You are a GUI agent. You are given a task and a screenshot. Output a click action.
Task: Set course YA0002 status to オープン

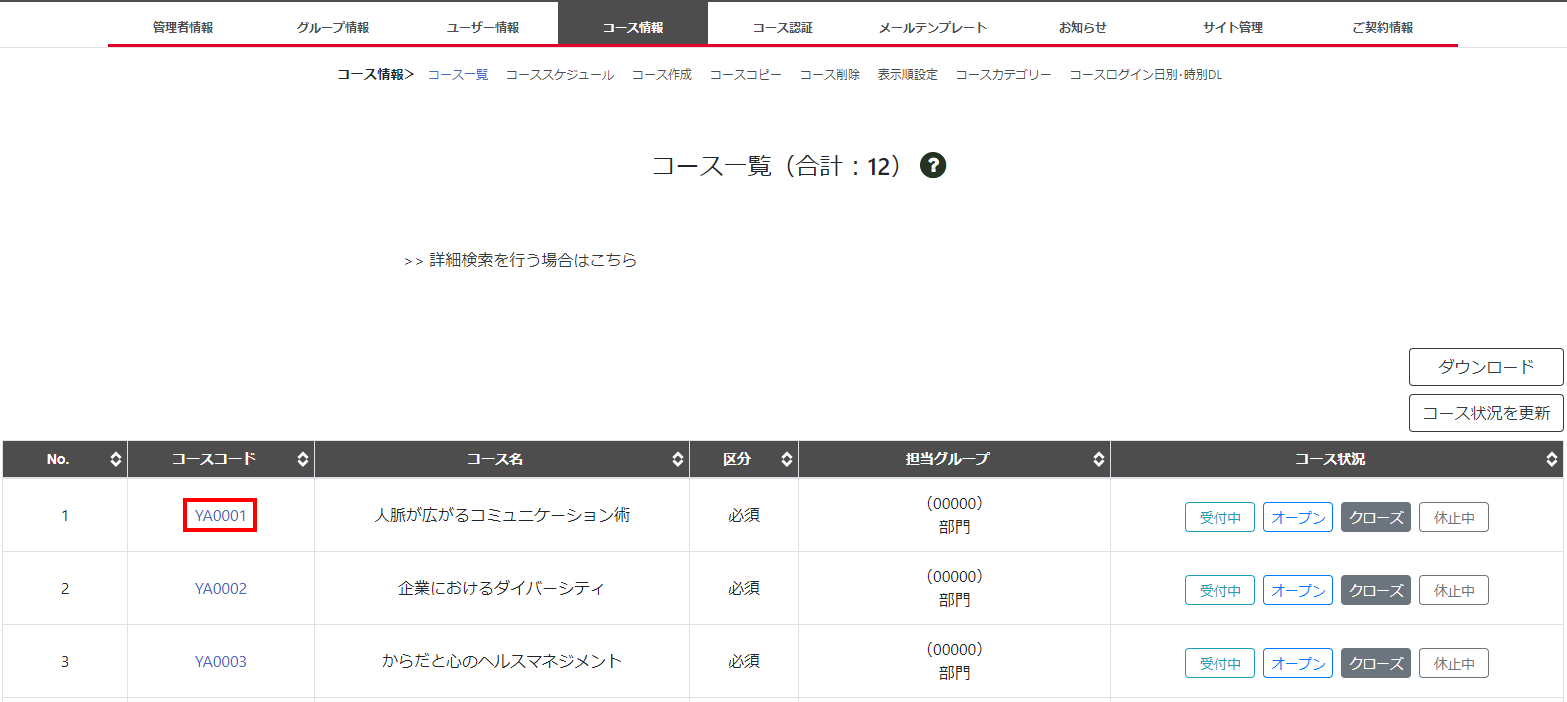[x=1298, y=591]
